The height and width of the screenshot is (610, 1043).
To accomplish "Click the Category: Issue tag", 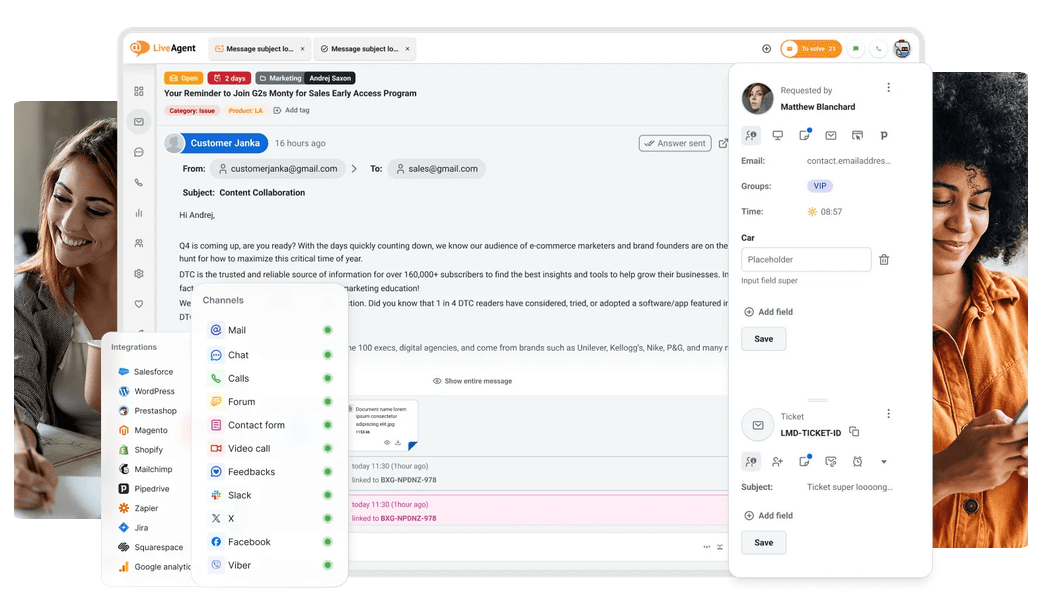I will point(192,110).
